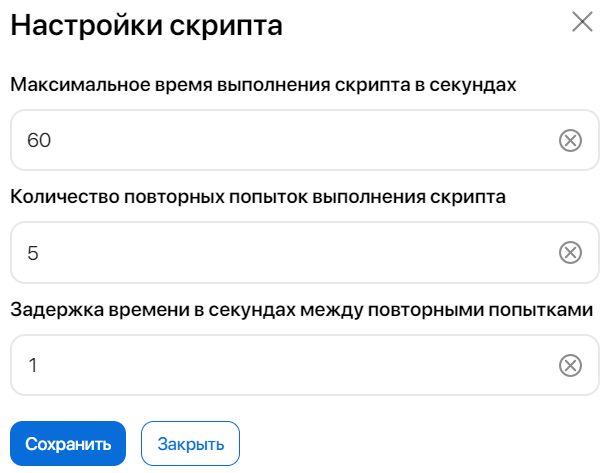Clear the retry delay seconds field
Viewport: 612px width, 473px height.
tap(570, 365)
